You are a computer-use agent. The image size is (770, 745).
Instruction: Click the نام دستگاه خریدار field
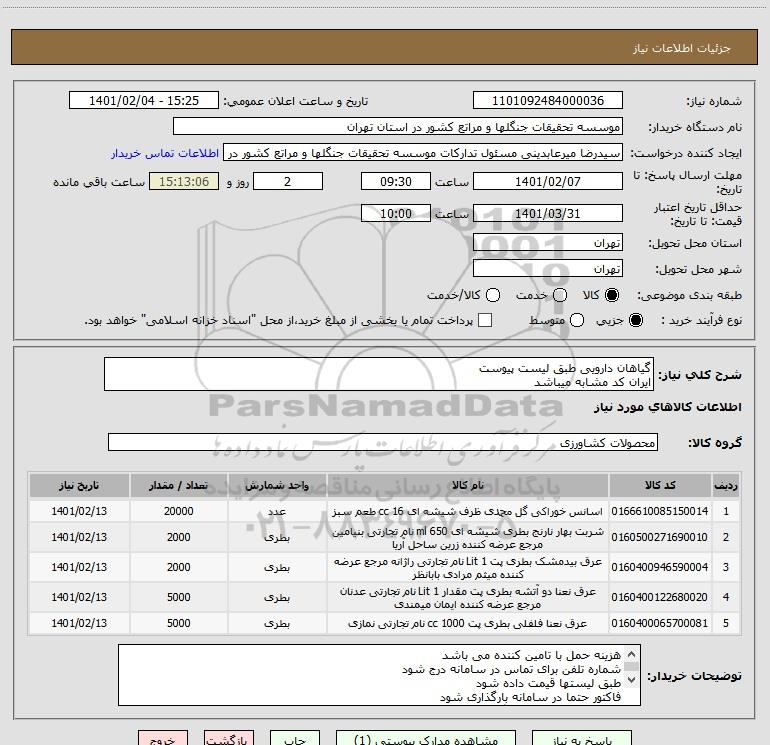(398, 127)
